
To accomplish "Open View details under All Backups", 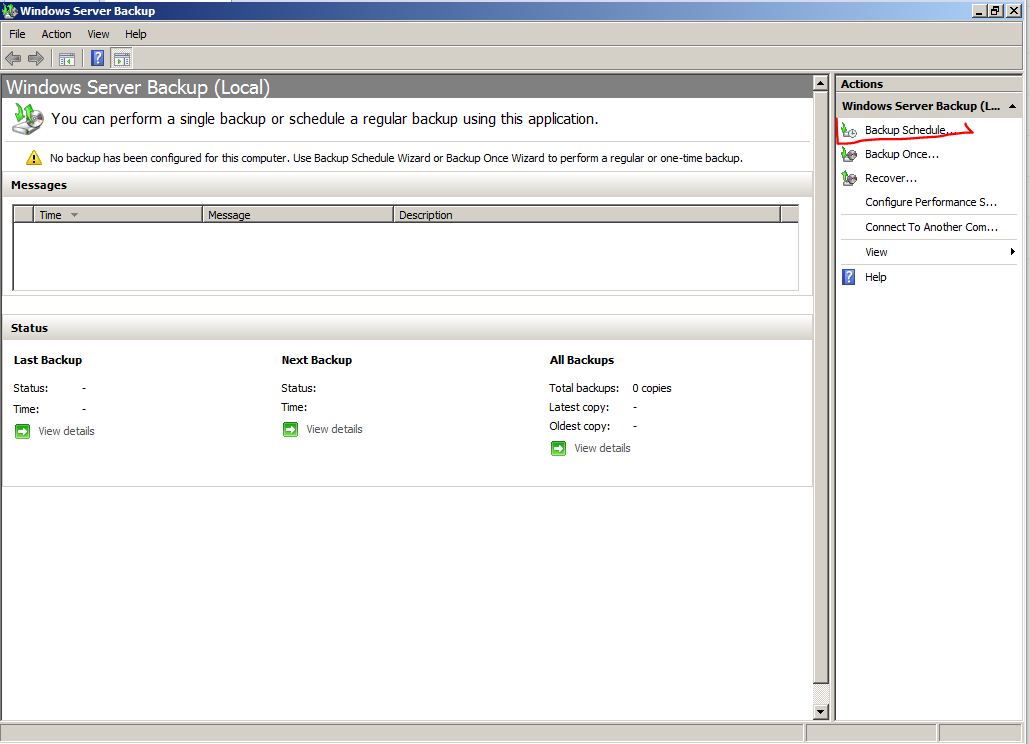I will (602, 449).
